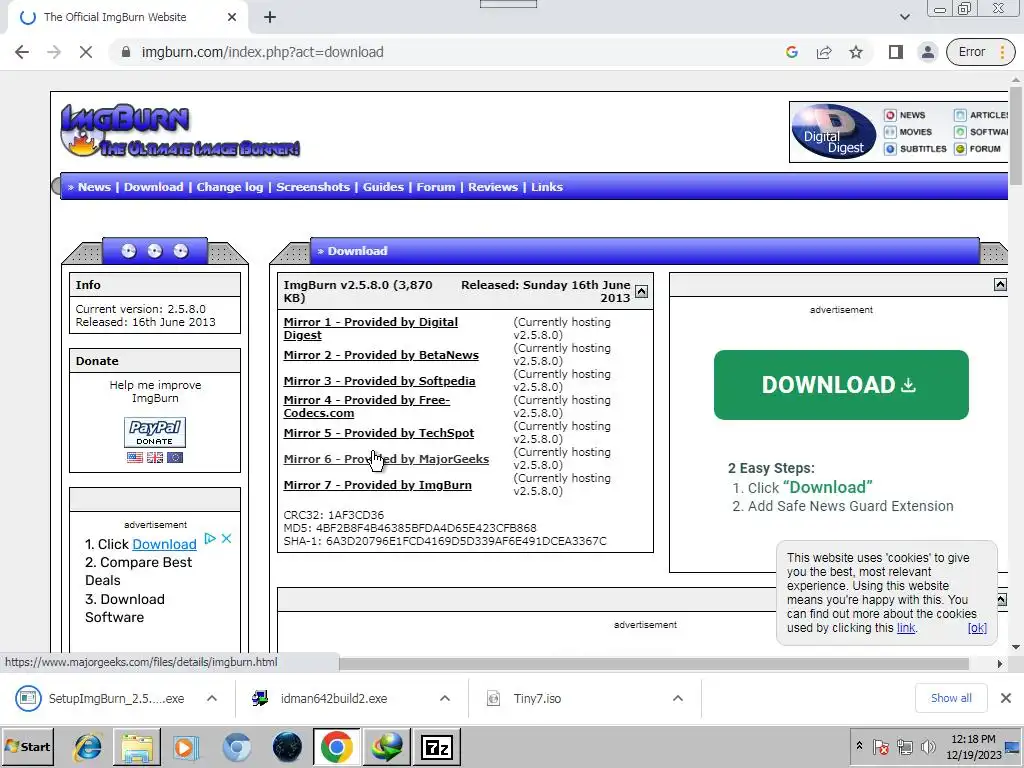Viewport: 1024px width, 768px height.
Task: Stop loading the page
Action: 86,52
